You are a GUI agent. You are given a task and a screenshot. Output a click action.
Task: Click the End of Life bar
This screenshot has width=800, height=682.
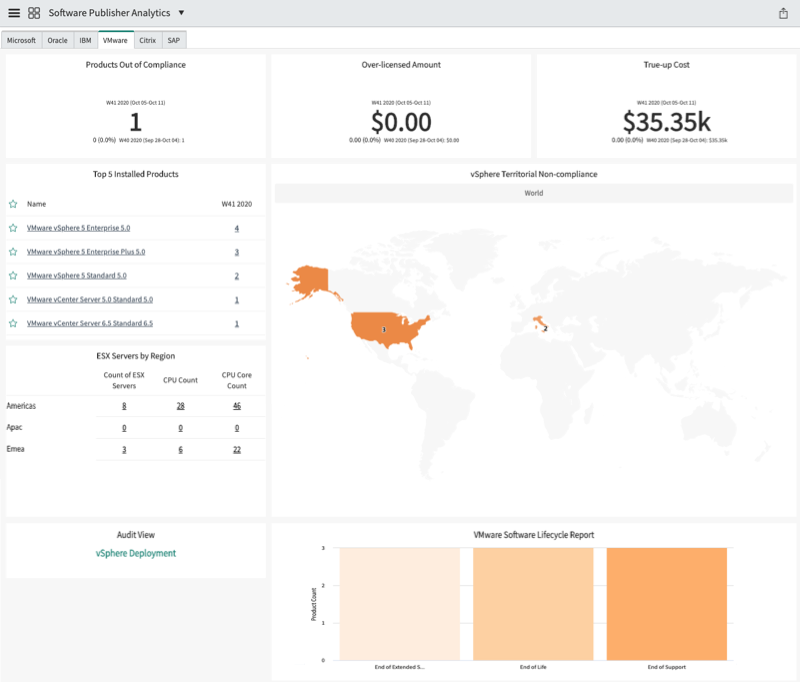click(533, 604)
